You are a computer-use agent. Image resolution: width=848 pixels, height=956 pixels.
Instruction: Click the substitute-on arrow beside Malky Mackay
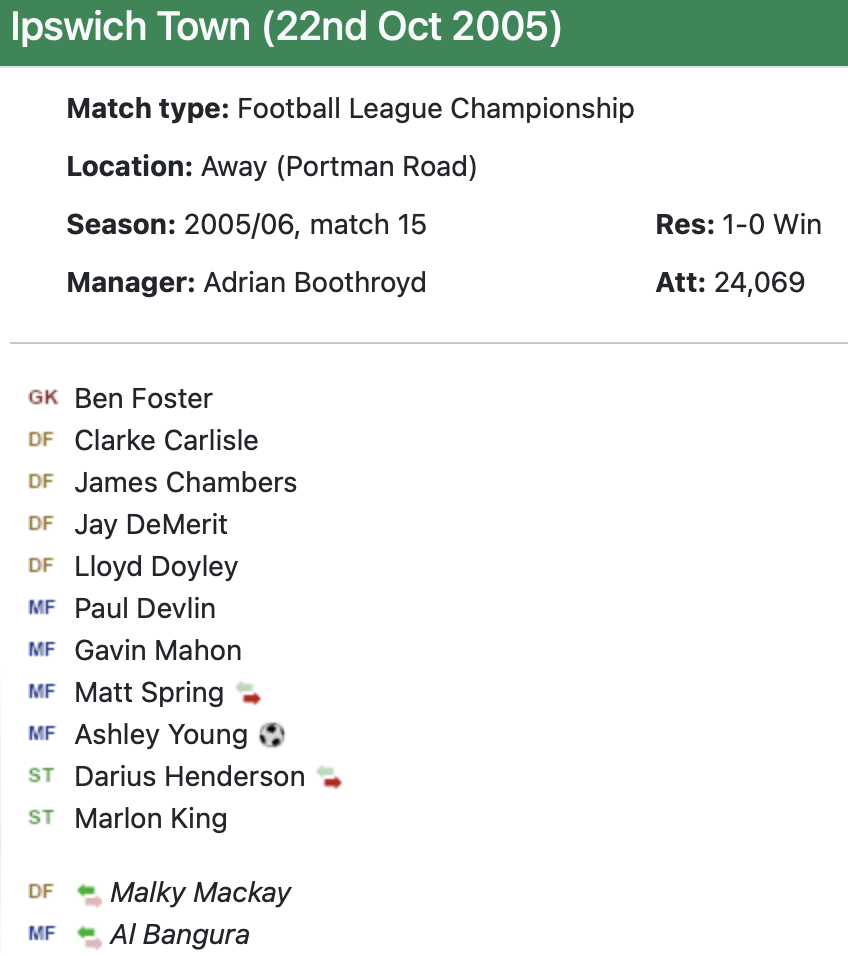[90, 893]
